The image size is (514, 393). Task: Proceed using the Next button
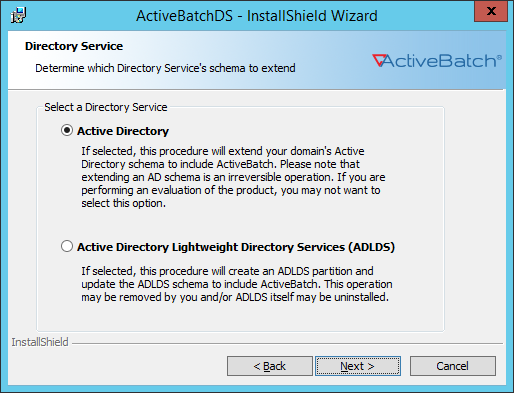(358, 366)
